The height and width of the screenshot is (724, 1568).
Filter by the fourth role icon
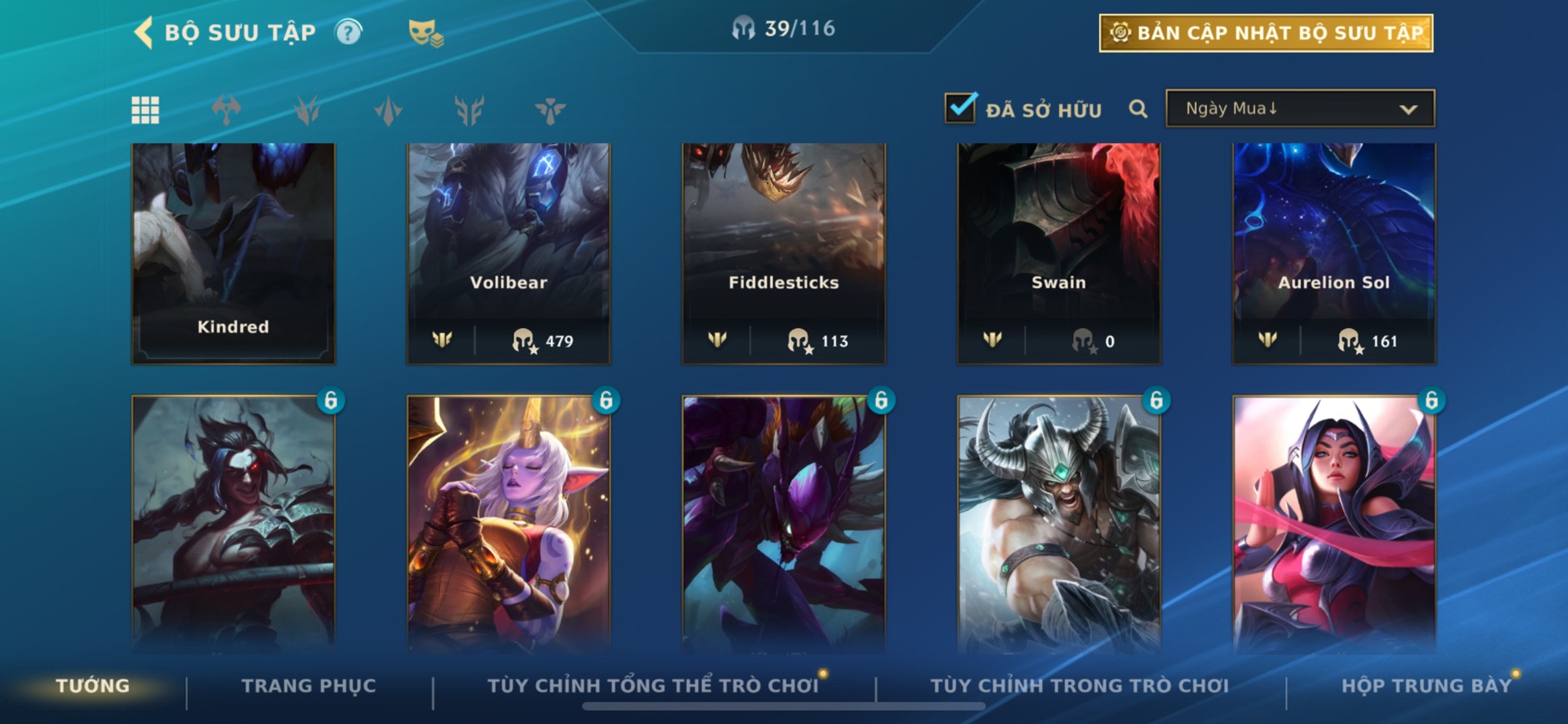point(469,110)
